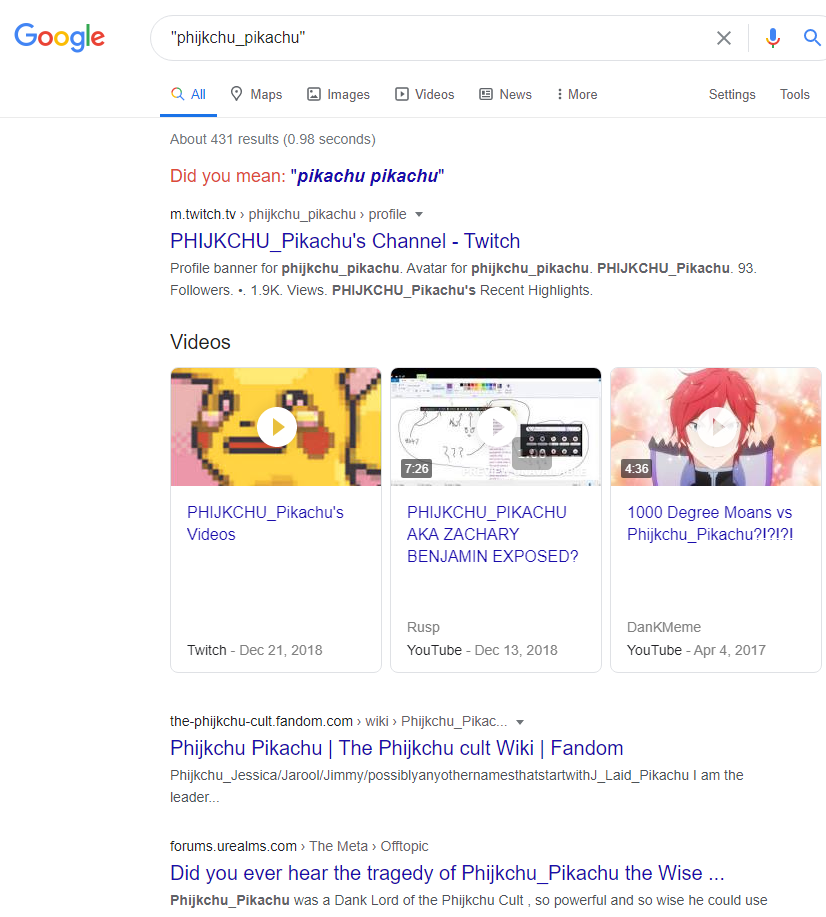
Task: Switch to the News tab
Action: tap(505, 94)
